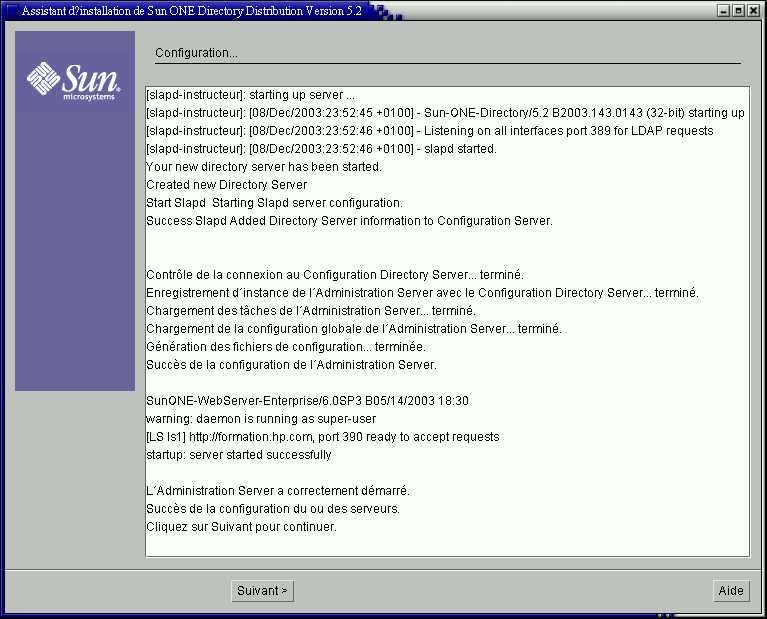
Task: Click 'Cliquez sur Suivant pour continuer.' text
Action: coord(241,526)
